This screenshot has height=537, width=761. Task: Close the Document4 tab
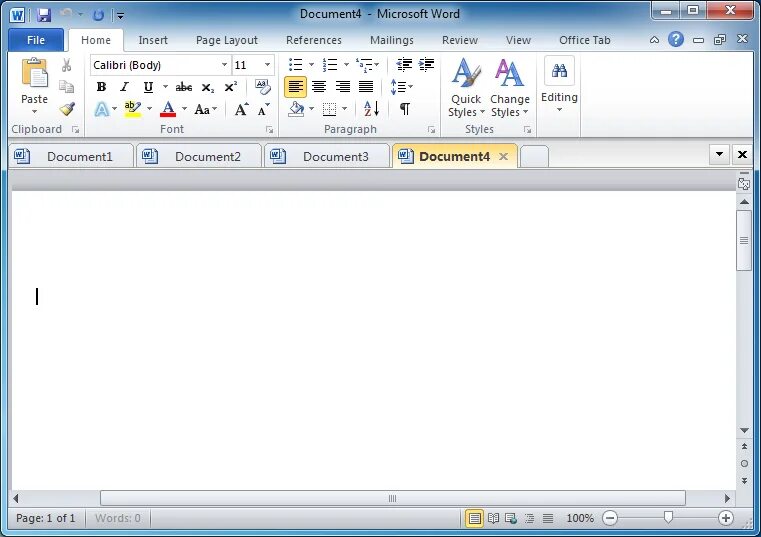(504, 156)
